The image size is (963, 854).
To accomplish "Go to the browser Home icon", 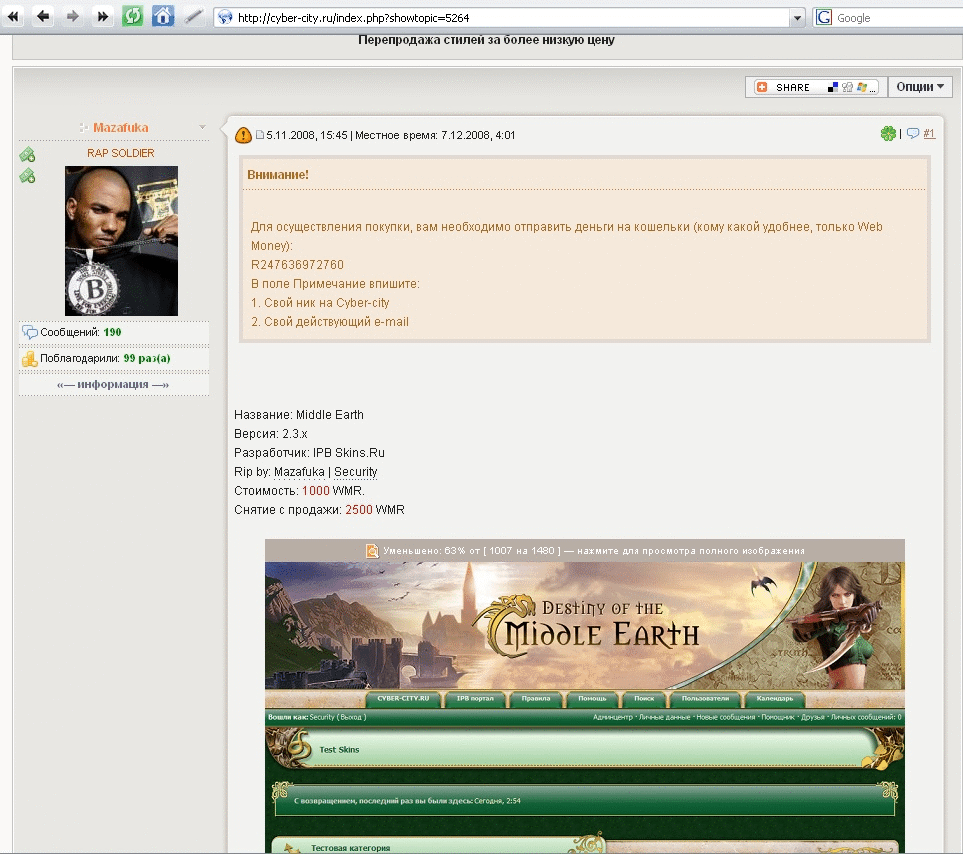I will tap(162, 17).
